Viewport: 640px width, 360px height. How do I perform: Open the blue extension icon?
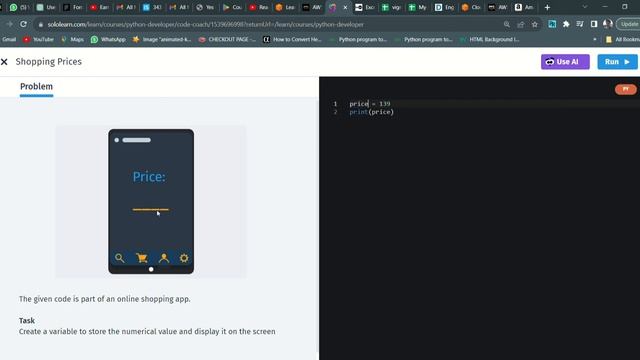pyautogui.click(x=552, y=24)
